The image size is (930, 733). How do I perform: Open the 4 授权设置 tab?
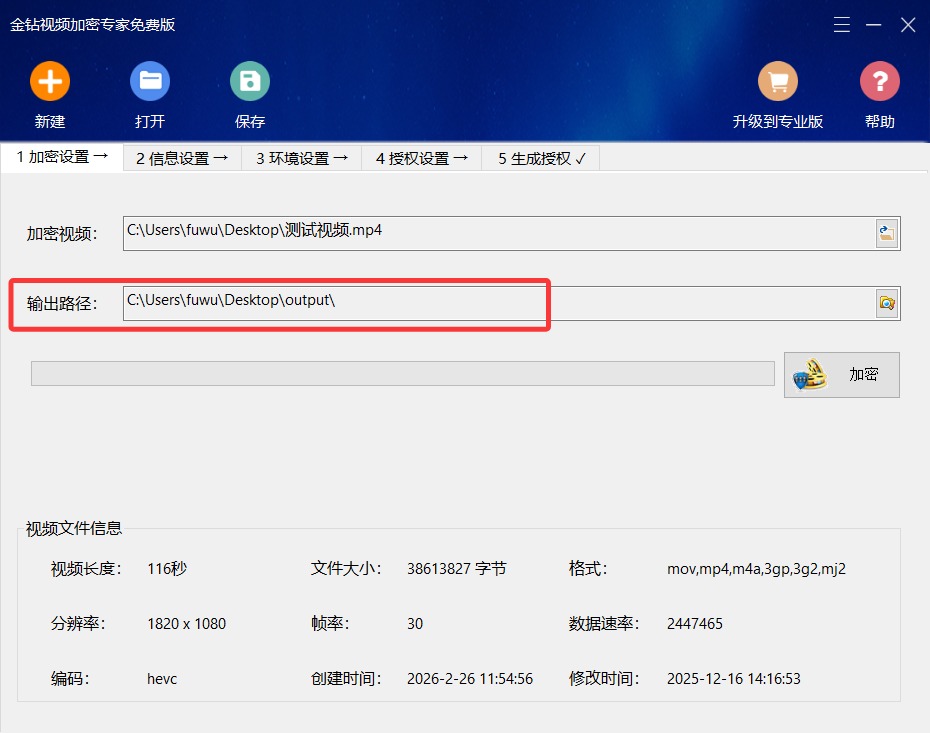pos(422,158)
